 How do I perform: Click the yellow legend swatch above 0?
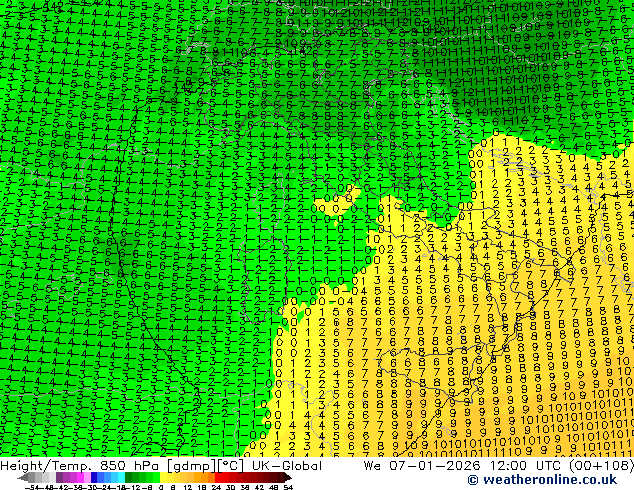[163, 477]
